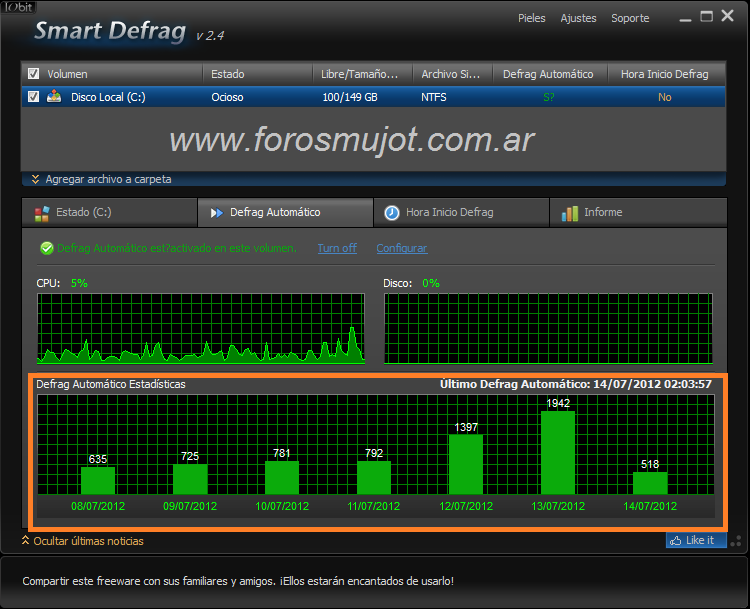Click the green checkmark status icon
750x609 pixels.
46,248
